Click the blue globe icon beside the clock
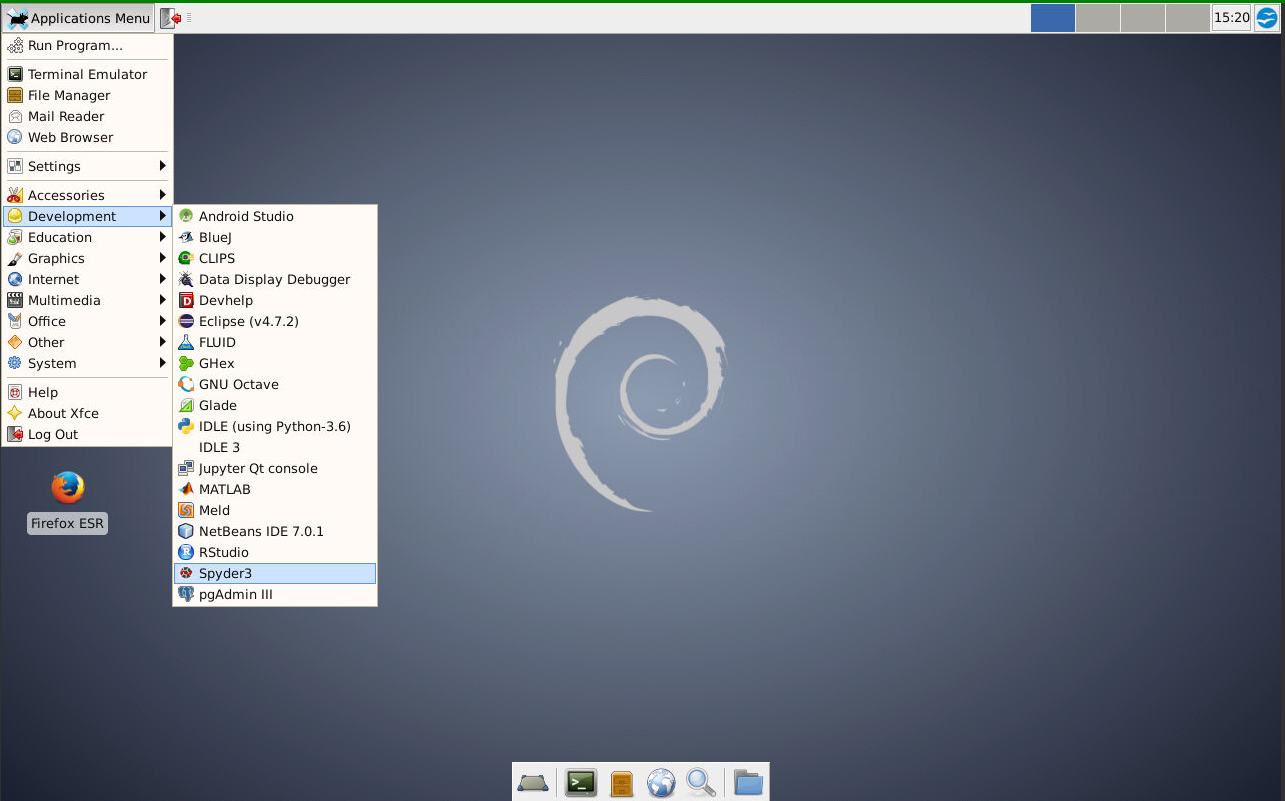1285x801 pixels. [1267, 18]
